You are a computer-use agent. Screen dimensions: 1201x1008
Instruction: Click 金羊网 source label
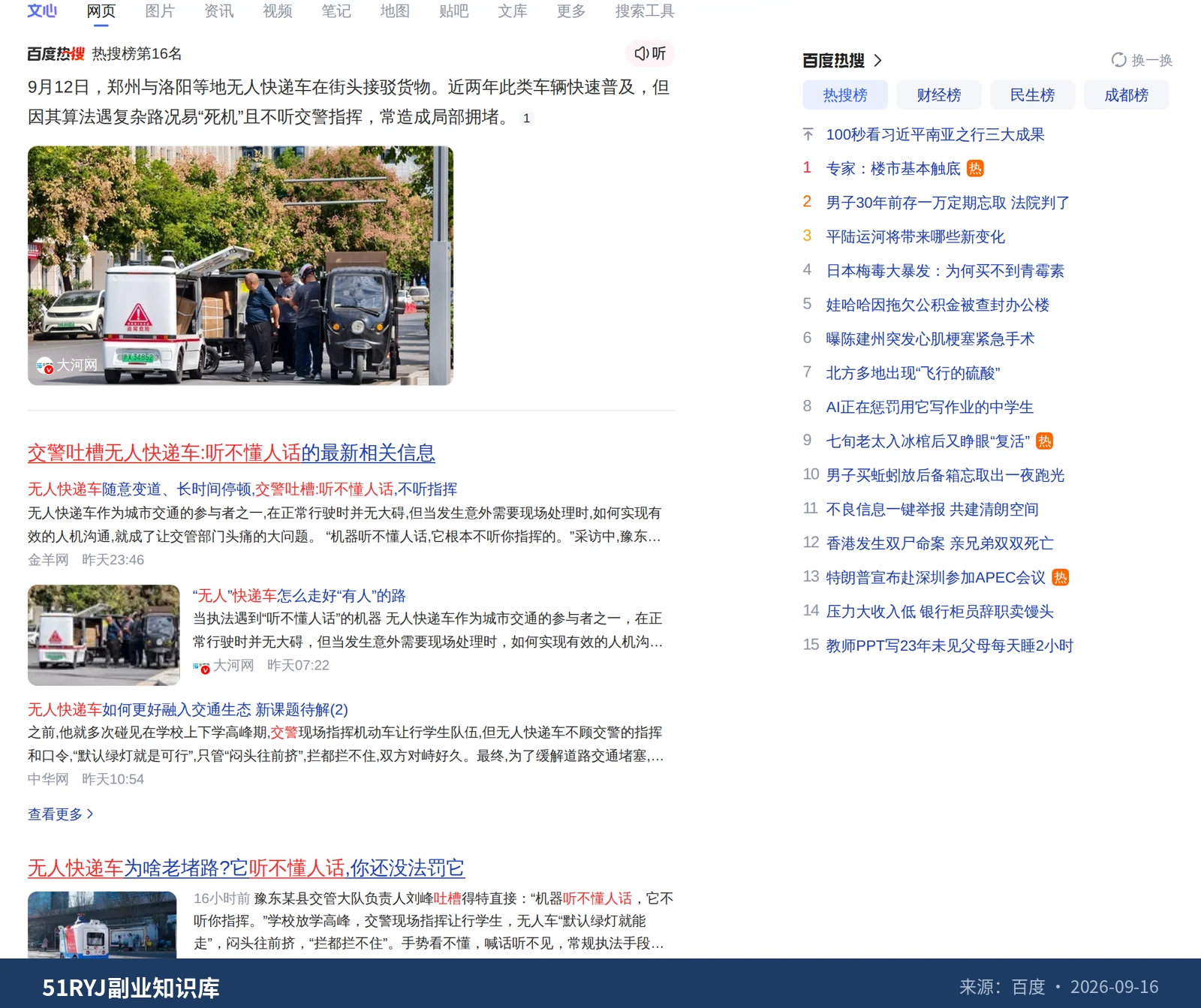[48, 560]
